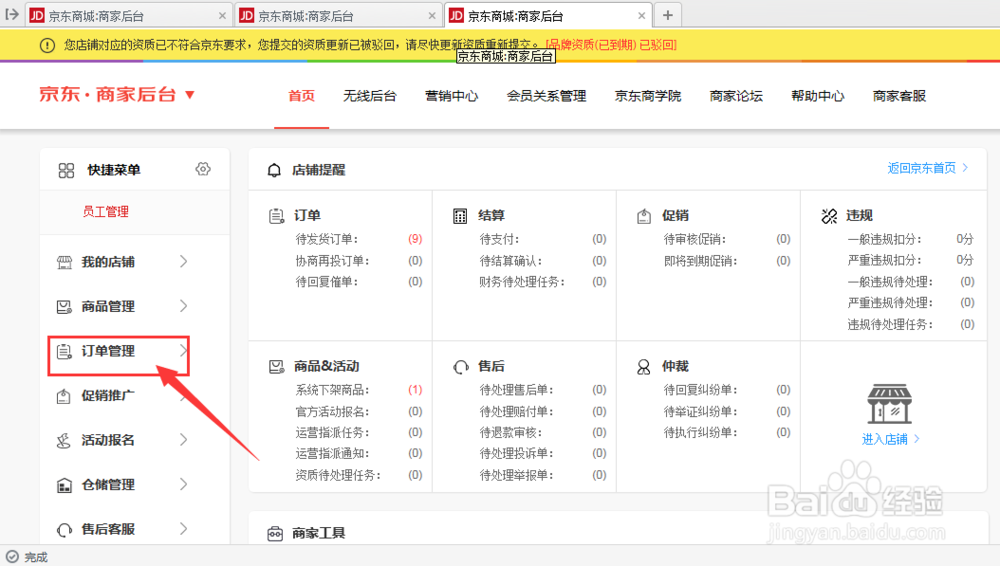Viewport: 1000px width, 566px height.
Task: Click the 售后客服 sidebar icon
Action: (x=64, y=530)
